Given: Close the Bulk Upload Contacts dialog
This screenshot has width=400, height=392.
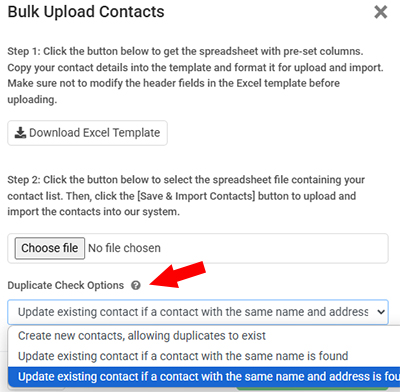Looking at the screenshot, I should [x=381, y=12].
